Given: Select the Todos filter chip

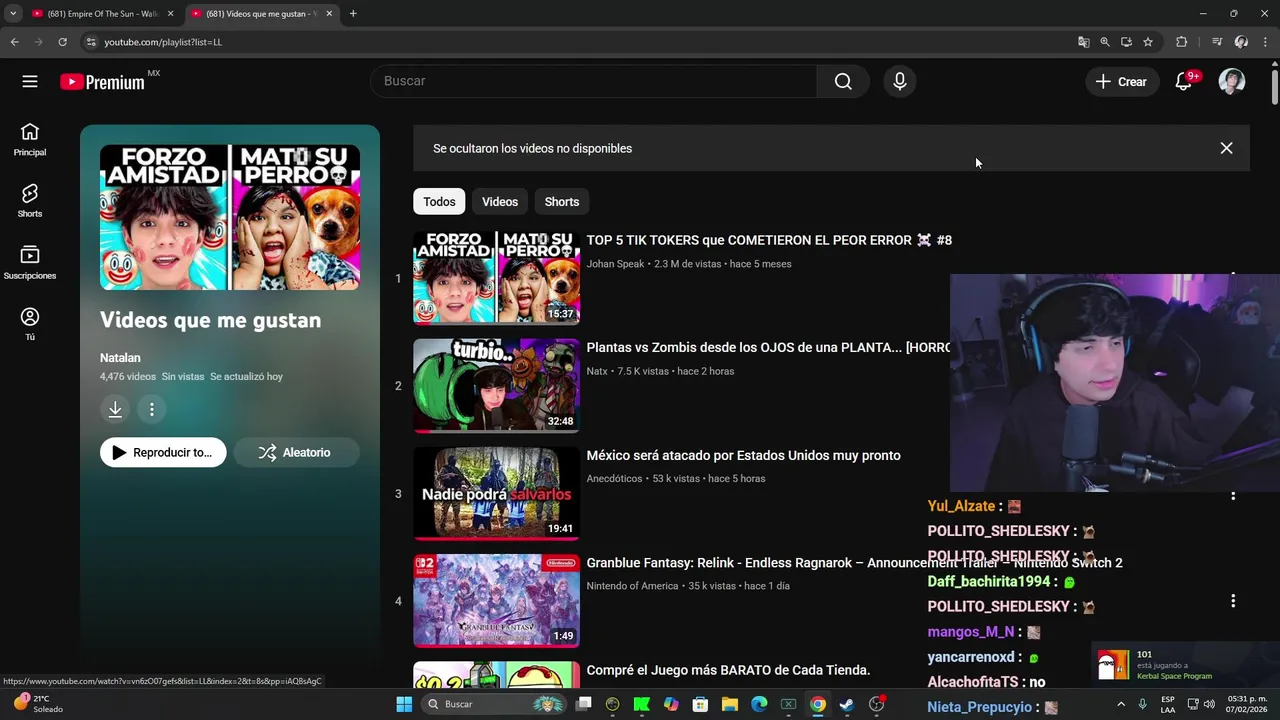Looking at the screenshot, I should point(439,202).
